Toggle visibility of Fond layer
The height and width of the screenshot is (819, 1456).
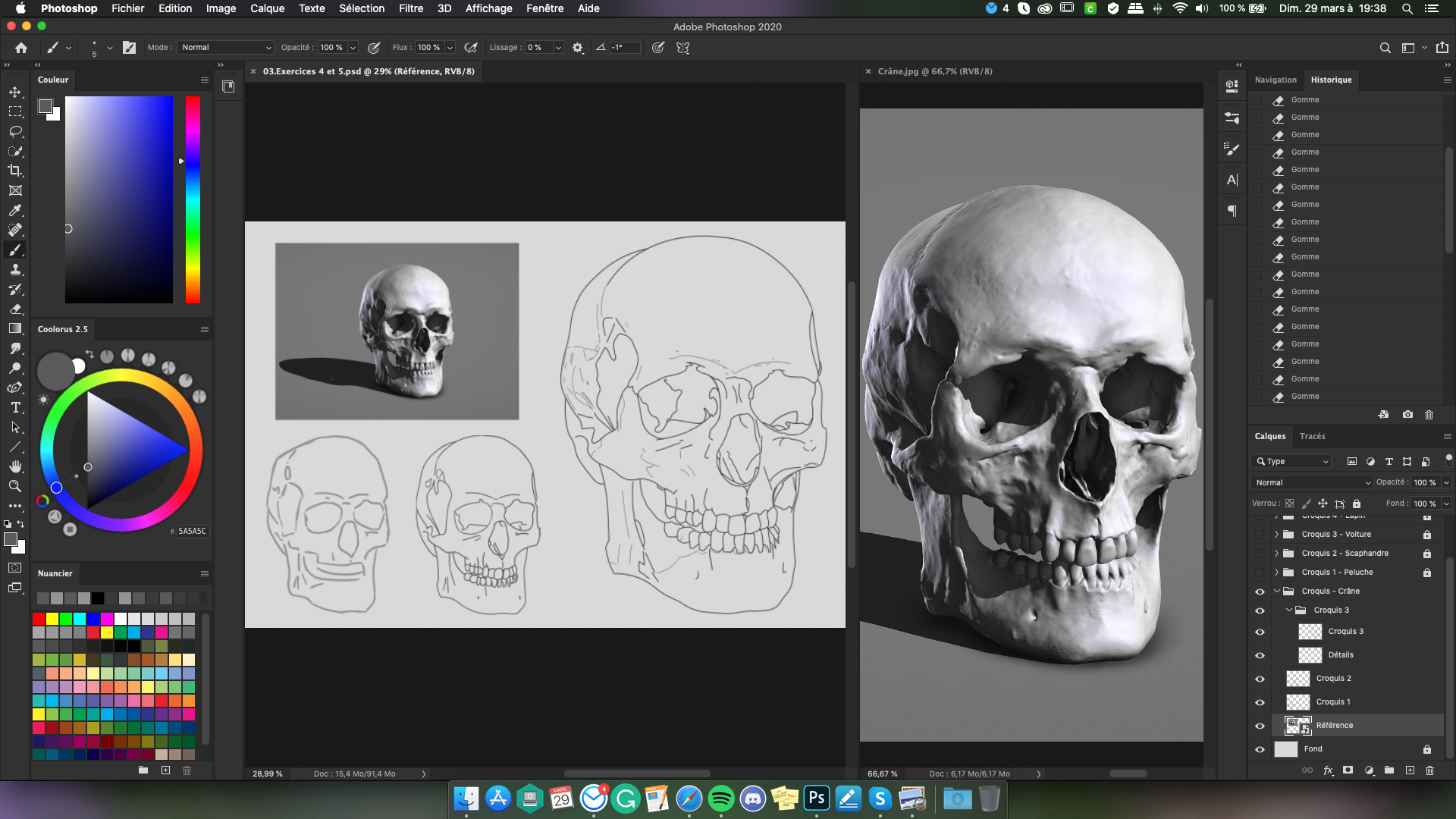1260,749
